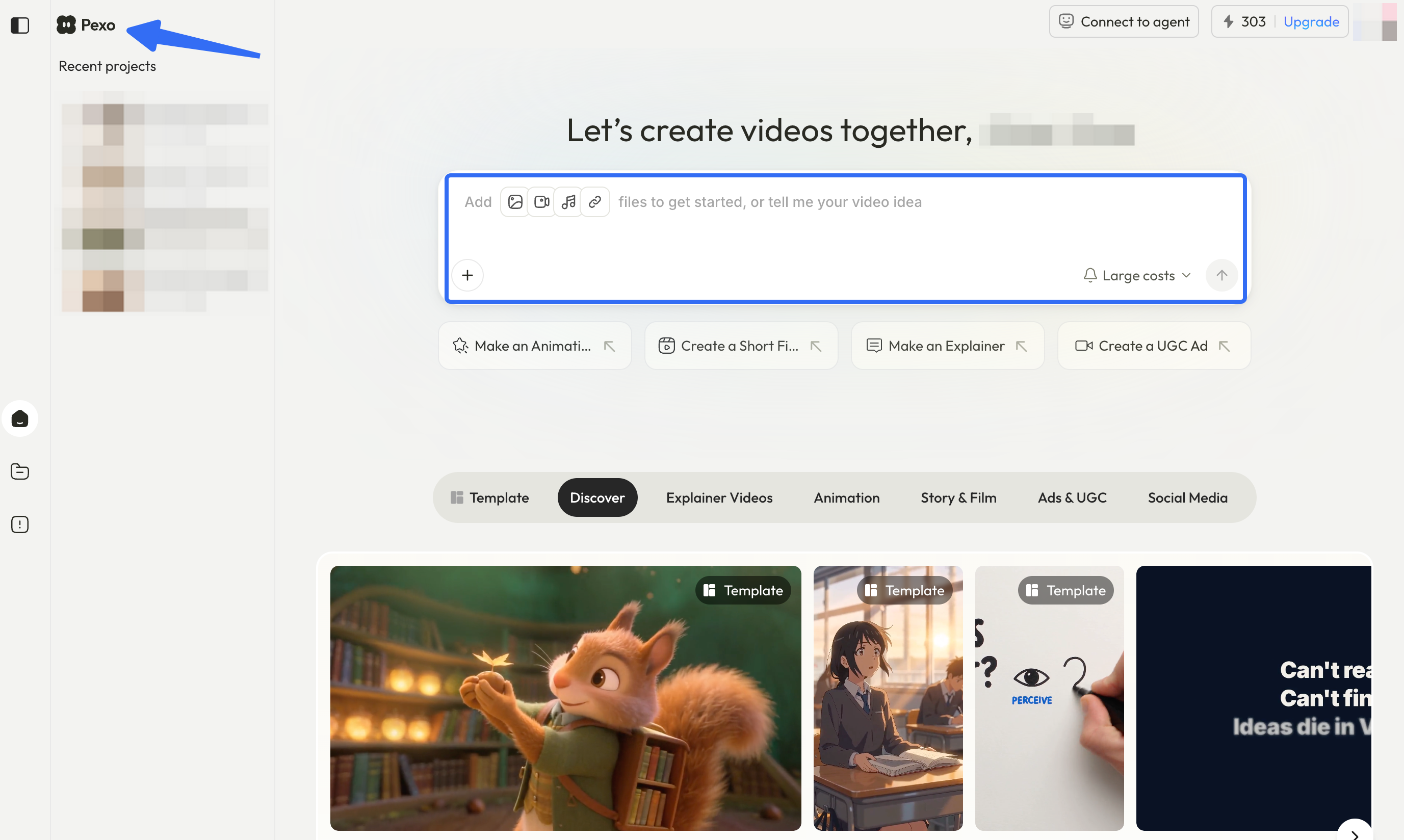
Task: Switch to the Template tab
Action: tap(490, 497)
